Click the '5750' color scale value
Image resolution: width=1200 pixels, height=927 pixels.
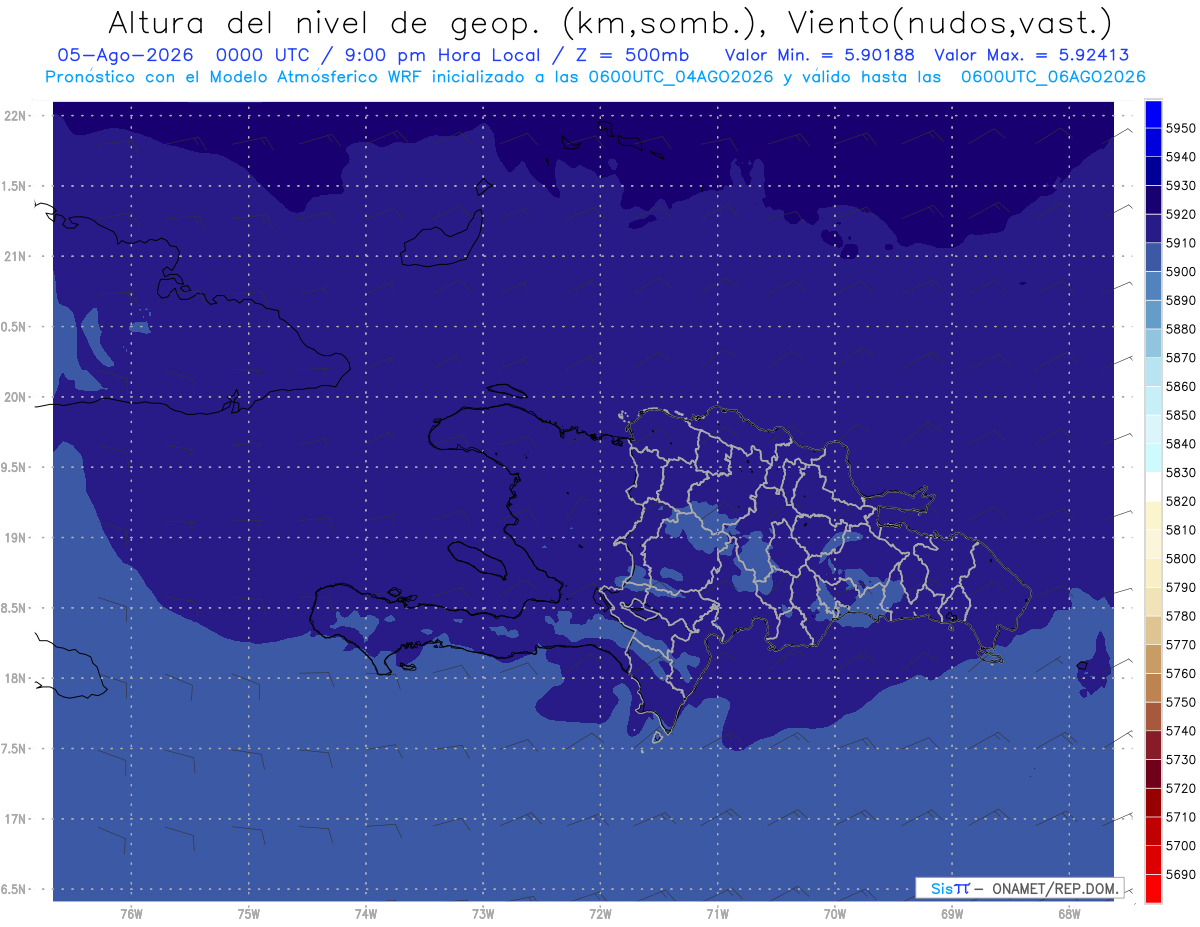tap(1180, 702)
